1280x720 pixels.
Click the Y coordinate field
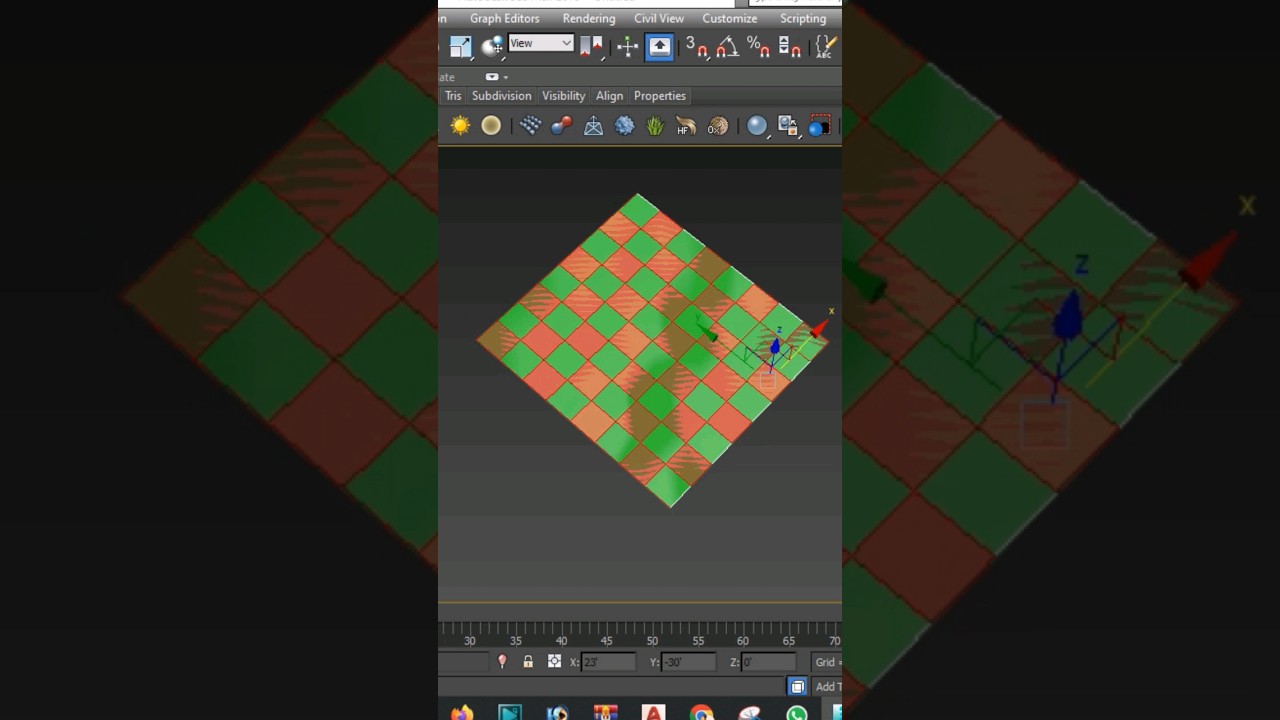[688, 662]
